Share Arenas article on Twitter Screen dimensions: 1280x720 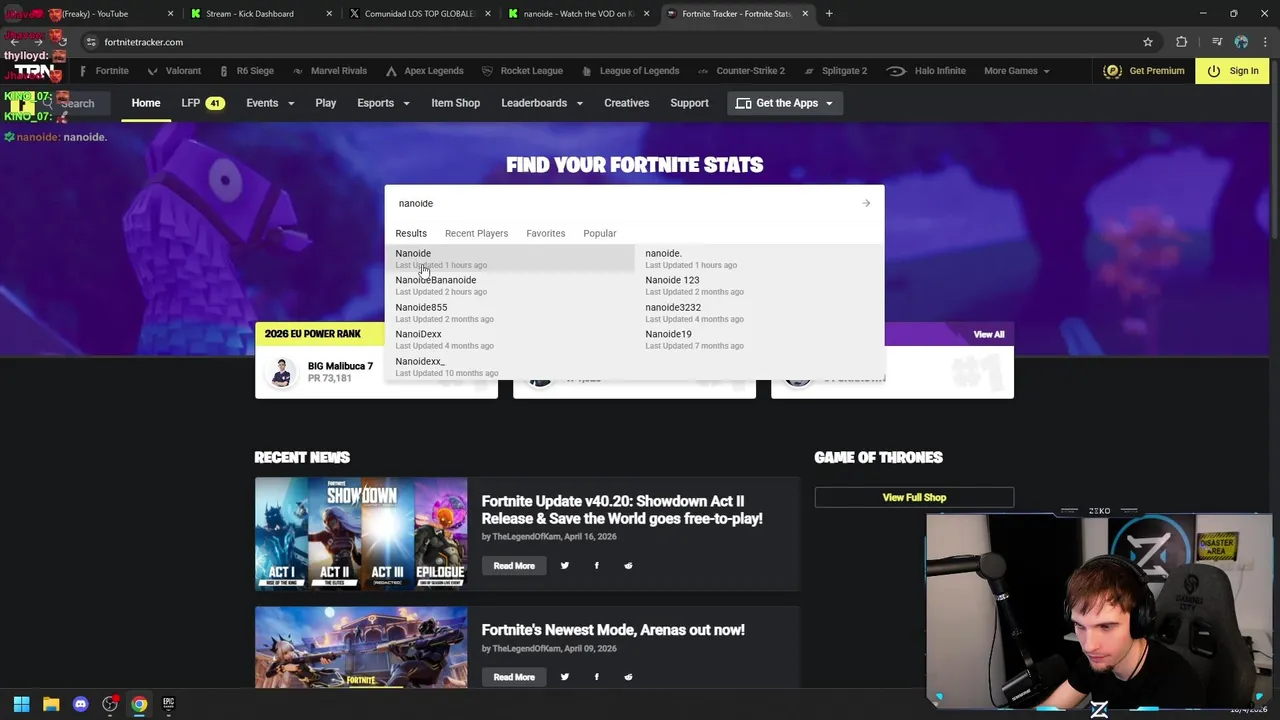(x=565, y=677)
